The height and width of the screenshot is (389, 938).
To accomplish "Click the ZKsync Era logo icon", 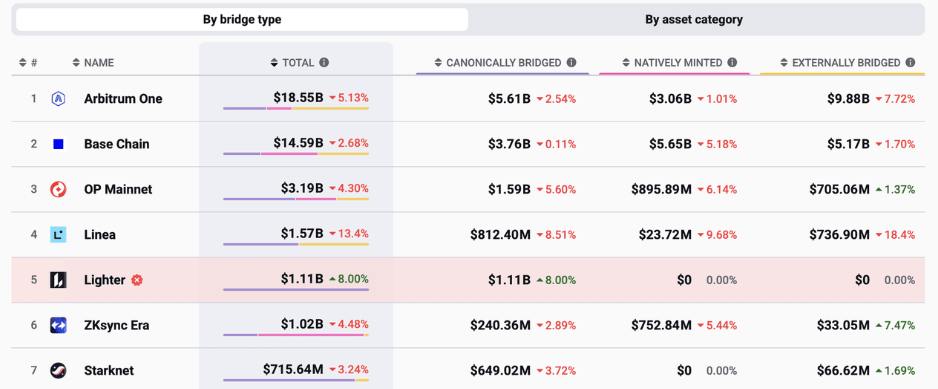I will pyautogui.click(x=58, y=325).
